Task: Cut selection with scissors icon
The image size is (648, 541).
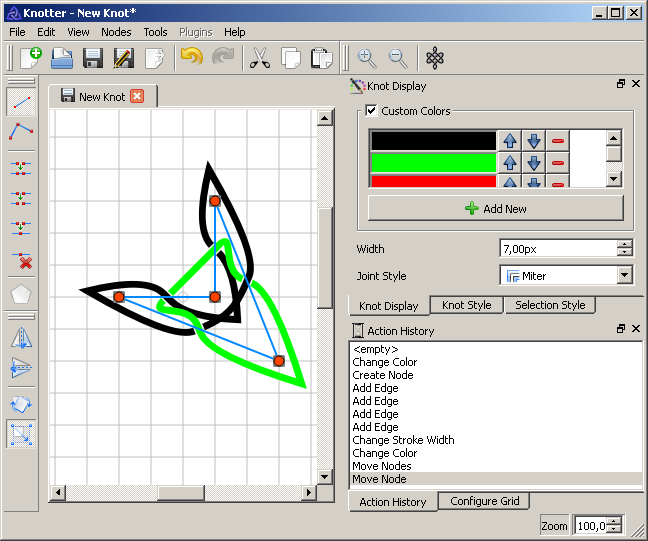Action: pyautogui.click(x=260, y=58)
